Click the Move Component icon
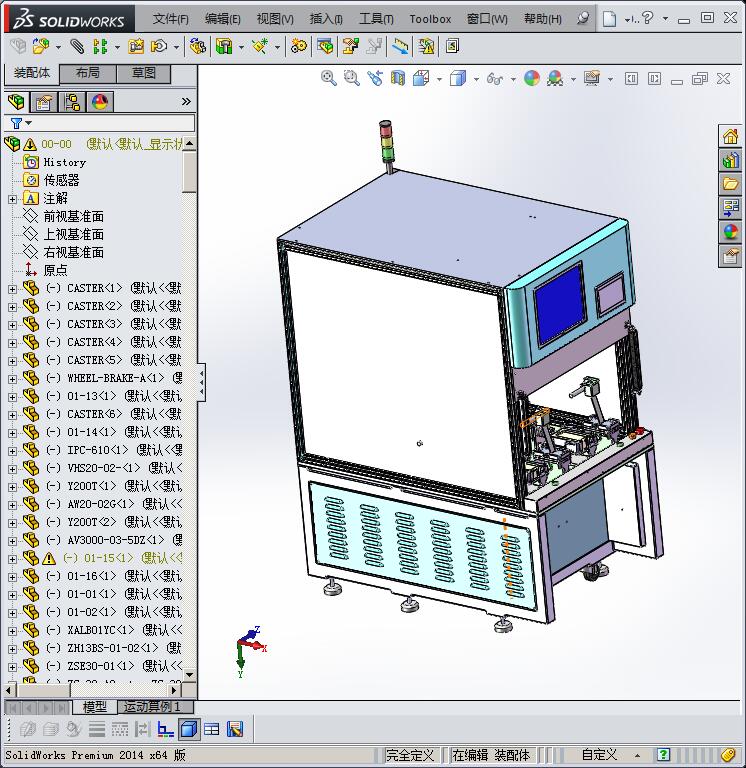The image size is (746, 768). click(159, 47)
